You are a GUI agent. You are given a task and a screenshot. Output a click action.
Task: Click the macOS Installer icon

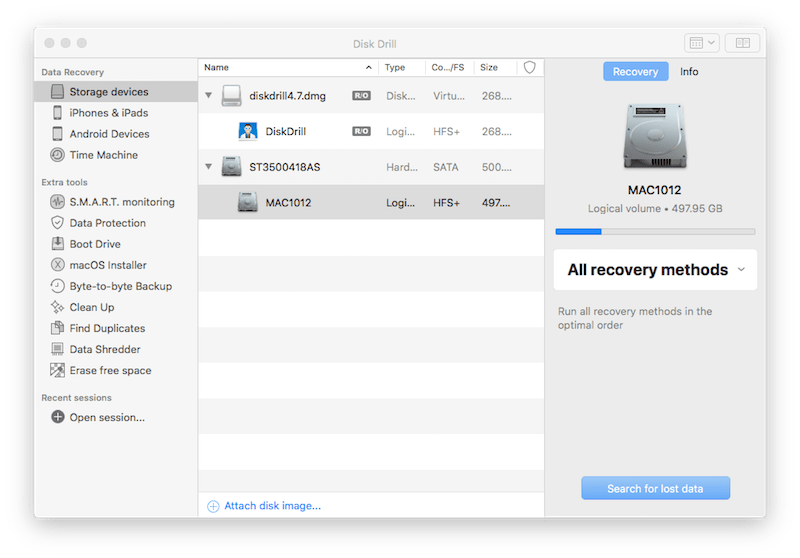(57, 265)
